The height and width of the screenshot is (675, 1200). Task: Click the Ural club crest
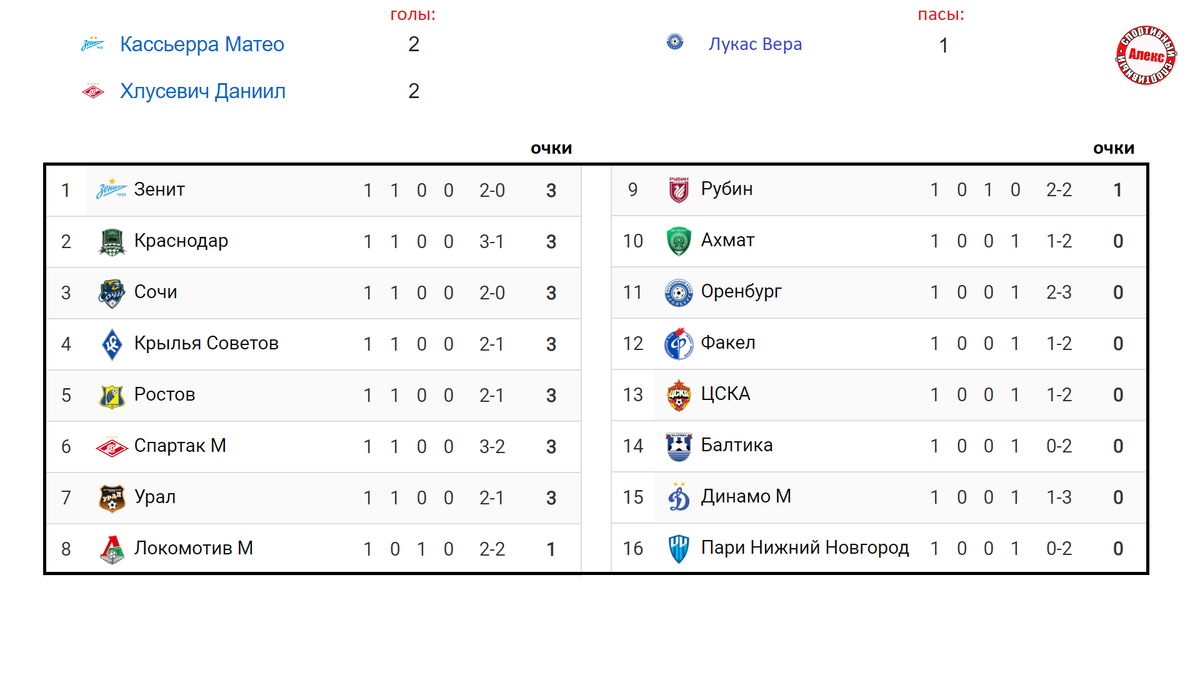(112, 498)
